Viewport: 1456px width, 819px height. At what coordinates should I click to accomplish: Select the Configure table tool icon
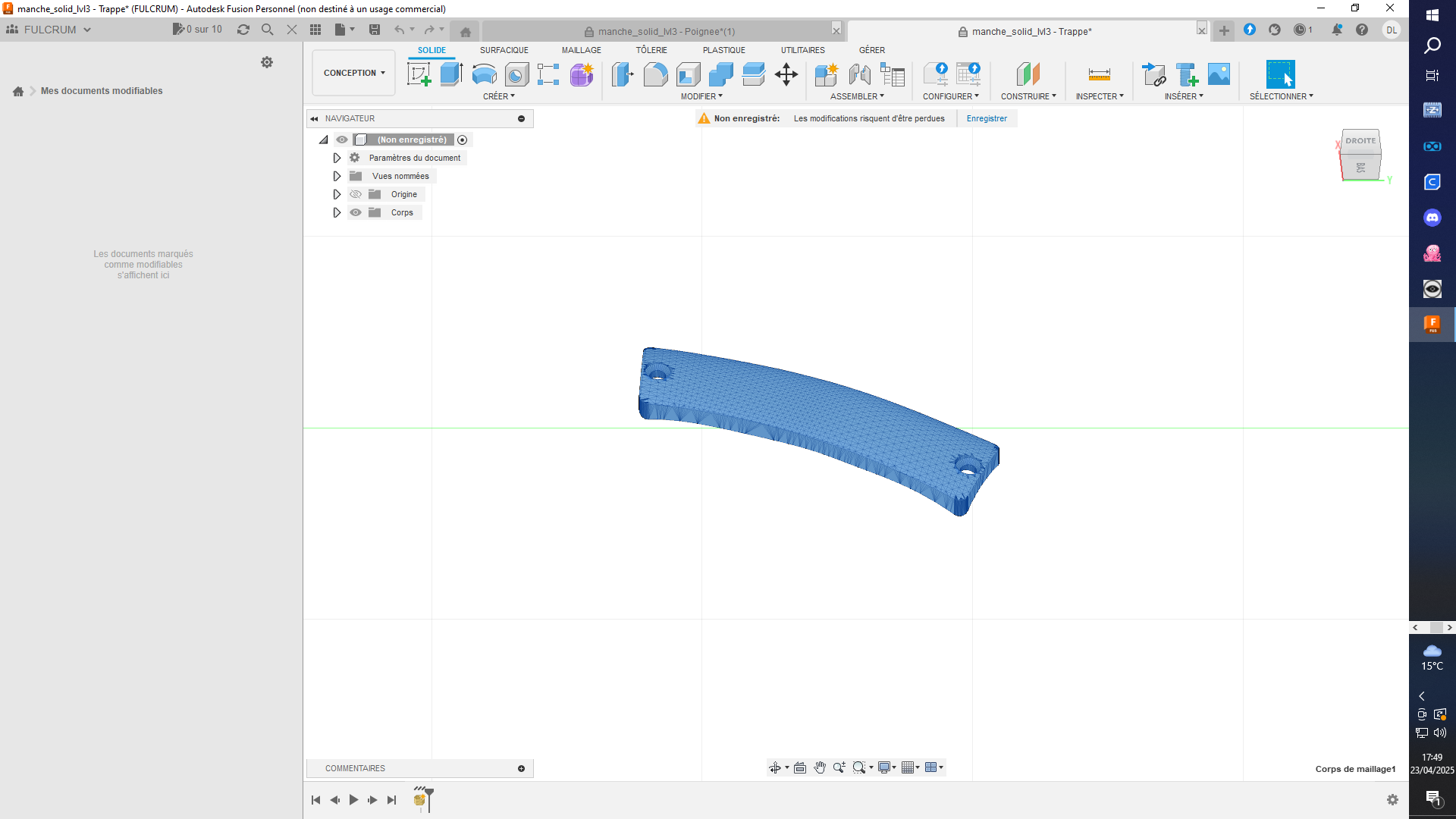point(968,74)
